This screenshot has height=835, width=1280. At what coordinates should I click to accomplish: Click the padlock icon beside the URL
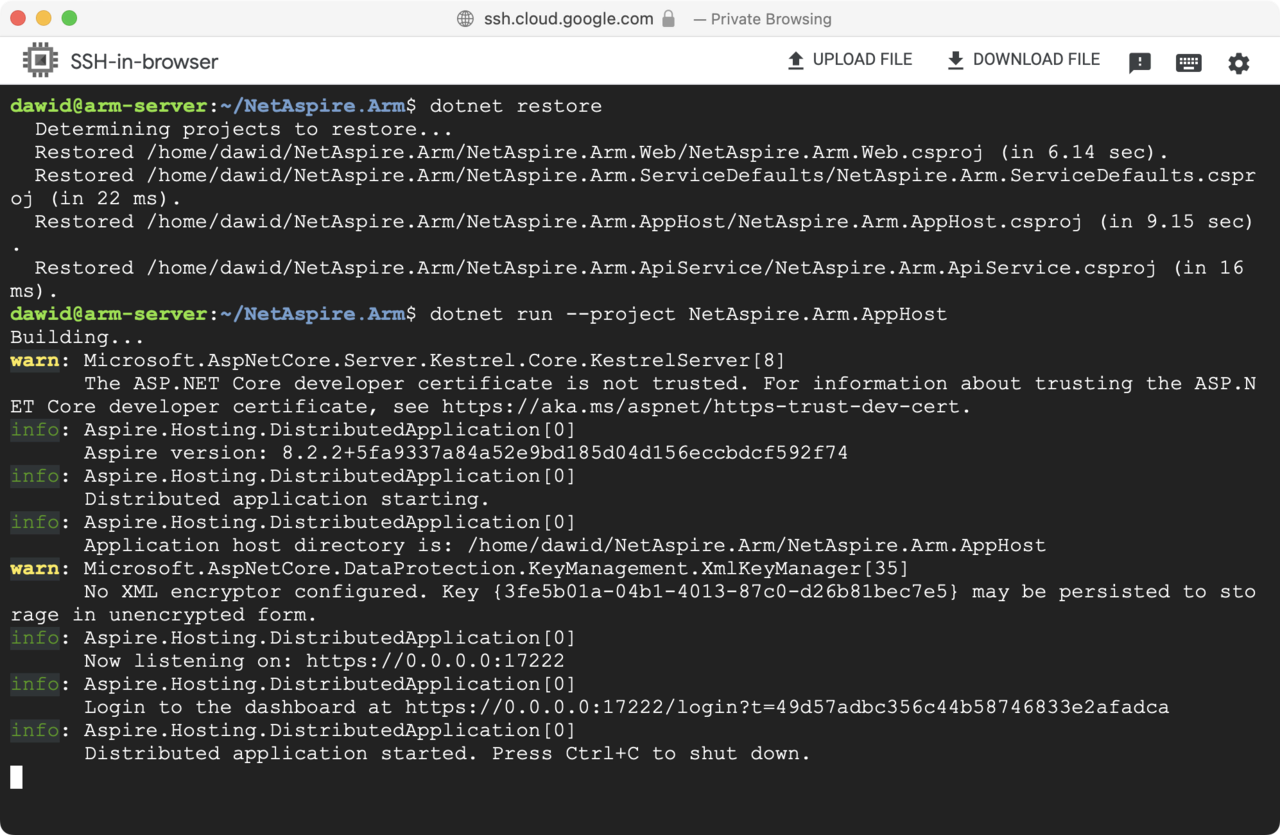[x=668, y=19]
